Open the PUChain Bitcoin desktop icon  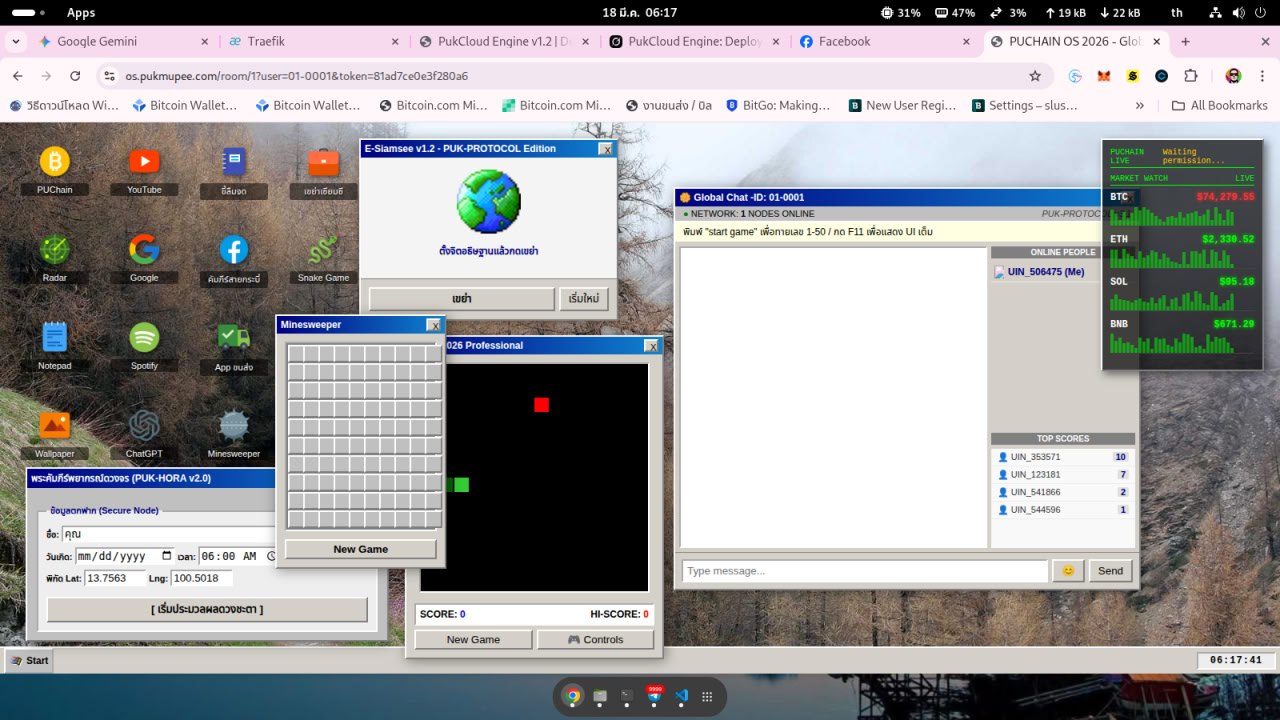(x=54, y=162)
